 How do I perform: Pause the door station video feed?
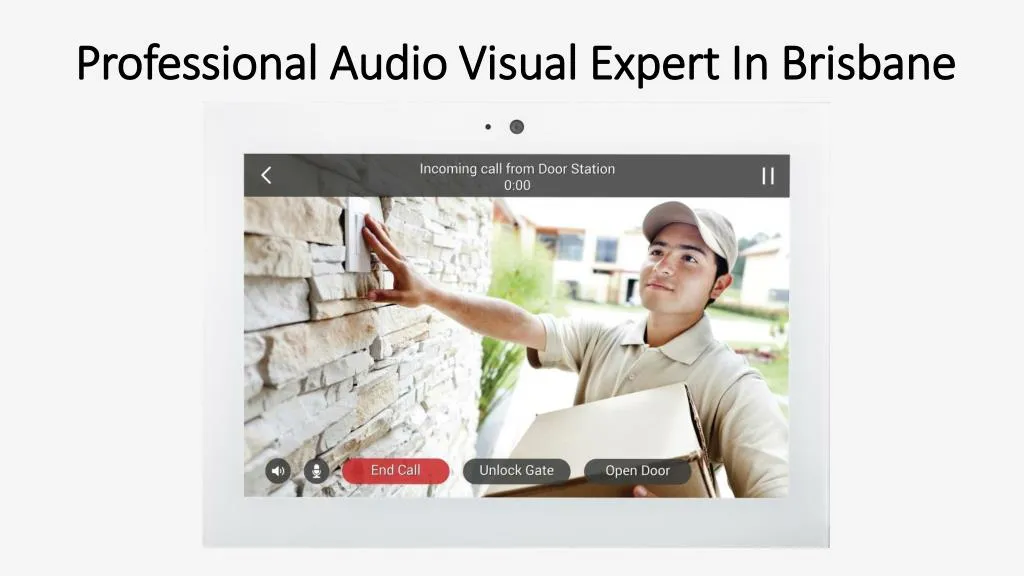click(x=768, y=176)
